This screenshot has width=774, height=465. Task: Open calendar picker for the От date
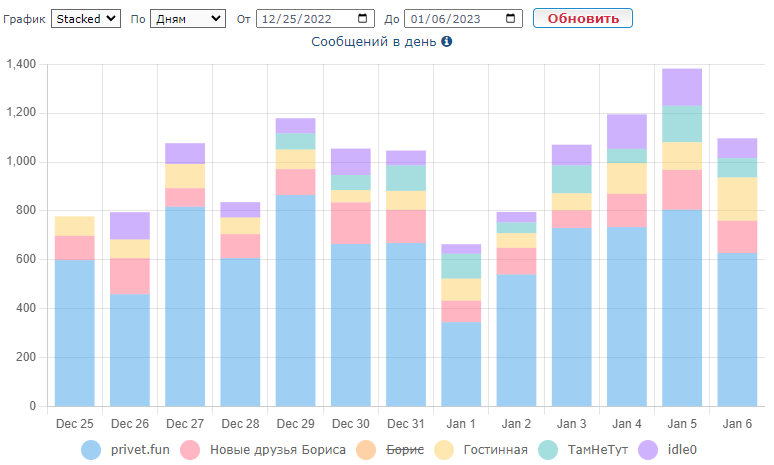pyautogui.click(x=362, y=19)
